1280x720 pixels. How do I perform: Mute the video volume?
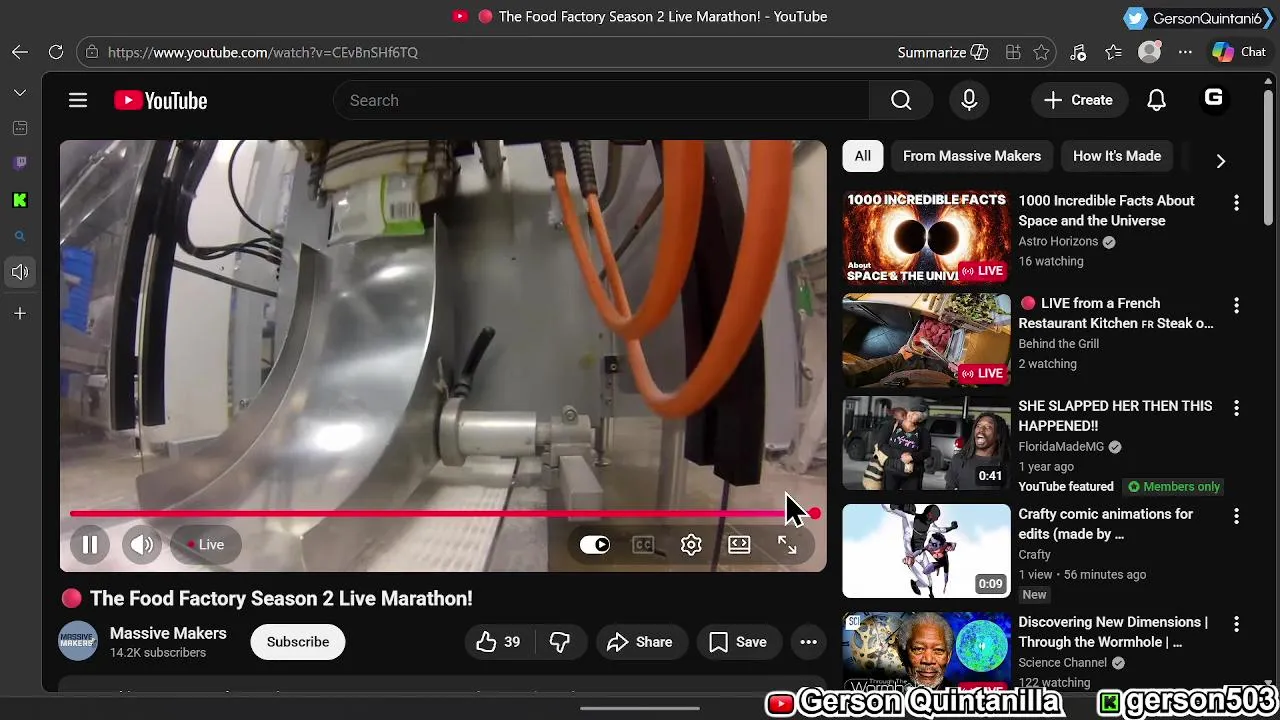click(x=142, y=544)
